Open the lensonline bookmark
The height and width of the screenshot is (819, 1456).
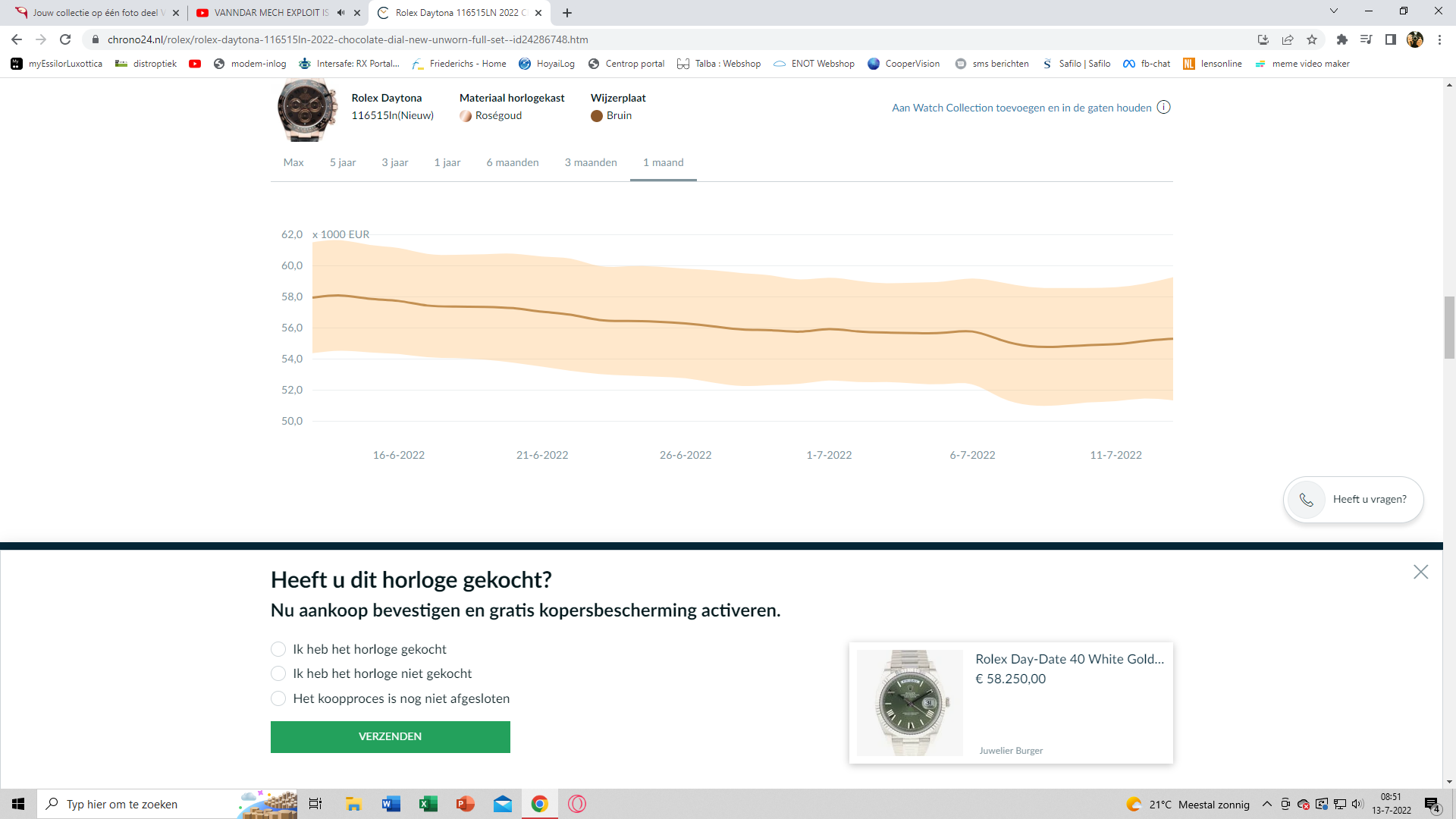point(1213,64)
